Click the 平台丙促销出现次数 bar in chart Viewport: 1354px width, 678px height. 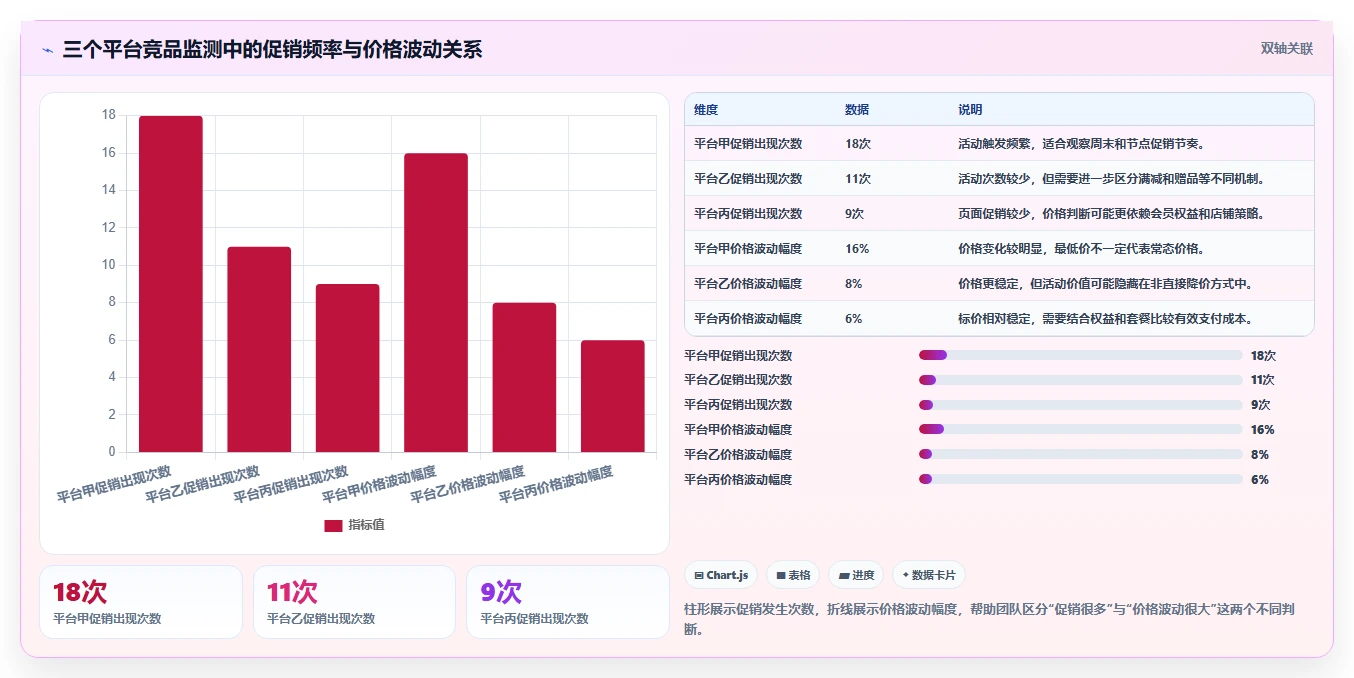348,368
